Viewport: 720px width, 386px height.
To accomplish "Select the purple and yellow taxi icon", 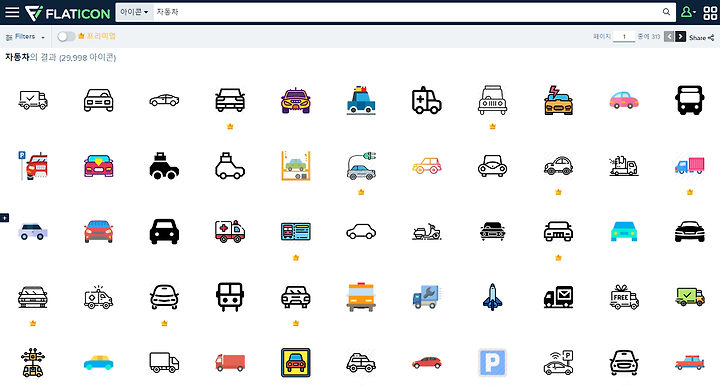I will [x=296, y=100].
